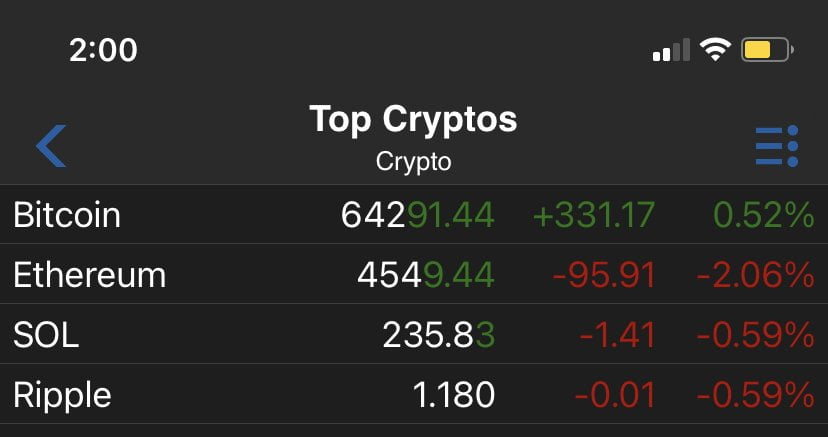Tap Ethereum change value -95.91
This screenshot has width=828, height=437.
point(607,275)
